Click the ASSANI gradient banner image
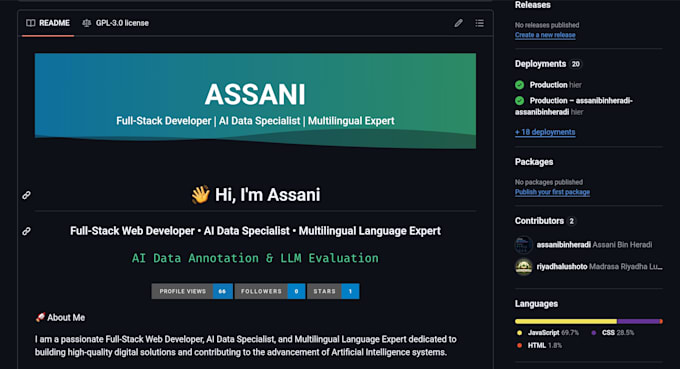 pyautogui.click(x=255, y=101)
